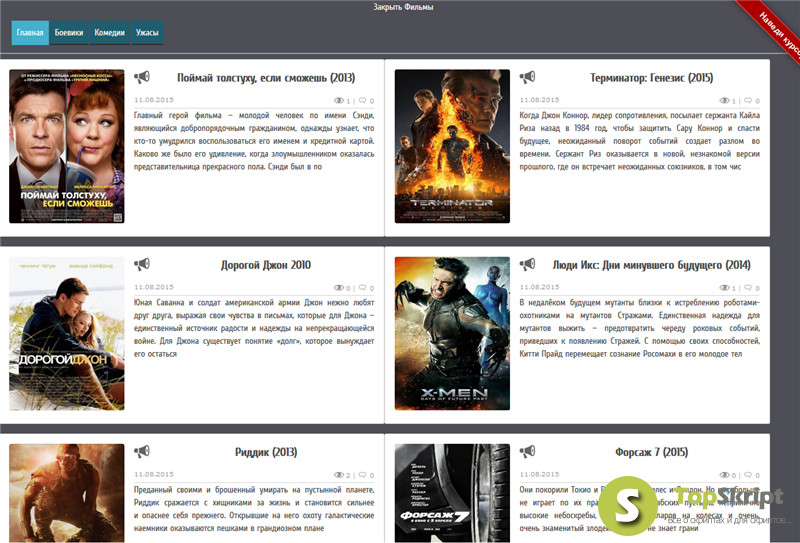
Task: Click description starting 'Юная Саванна и солдат'
Action: click(x=254, y=328)
